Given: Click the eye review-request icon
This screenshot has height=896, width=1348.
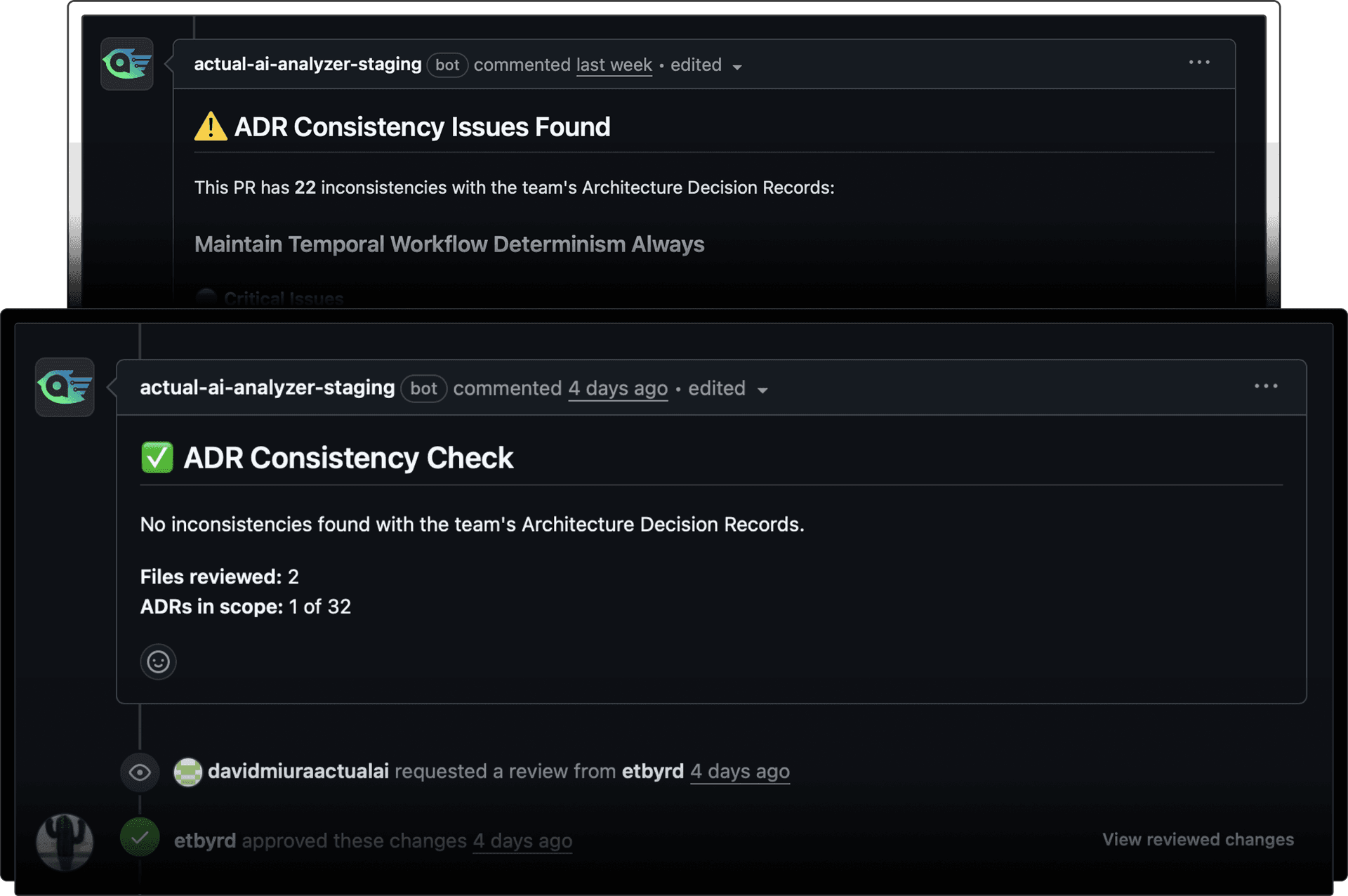Looking at the screenshot, I should pyautogui.click(x=140, y=772).
